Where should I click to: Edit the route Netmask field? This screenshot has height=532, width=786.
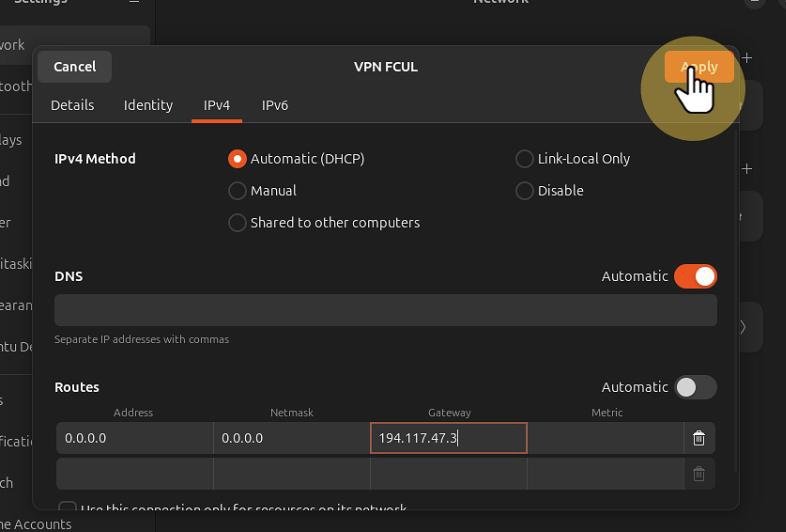tap(291, 438)
